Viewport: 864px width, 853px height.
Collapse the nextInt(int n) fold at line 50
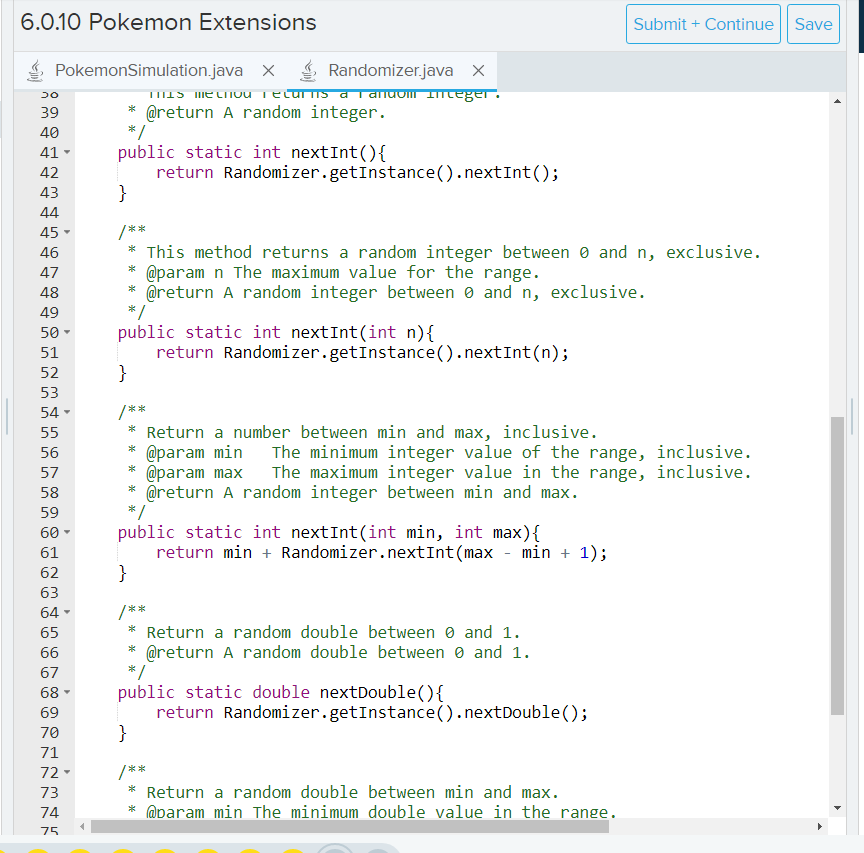[x=67, y=332]
